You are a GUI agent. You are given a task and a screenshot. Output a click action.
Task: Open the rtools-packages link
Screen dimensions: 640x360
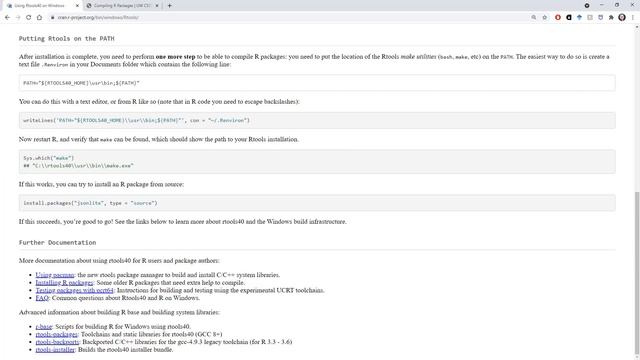click(56, 334)
